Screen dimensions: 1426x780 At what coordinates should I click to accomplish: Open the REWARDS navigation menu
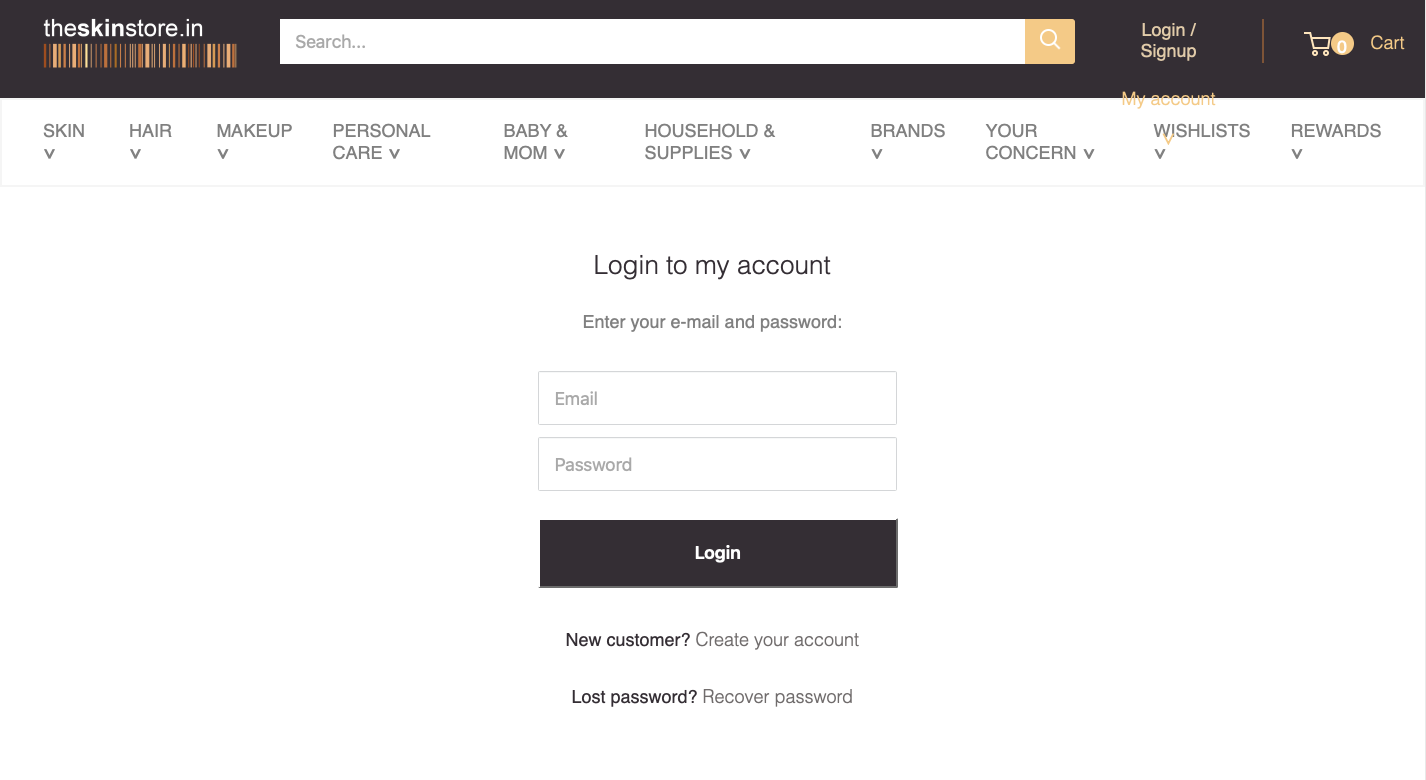pyautogui.click(x=1336, y=141)
